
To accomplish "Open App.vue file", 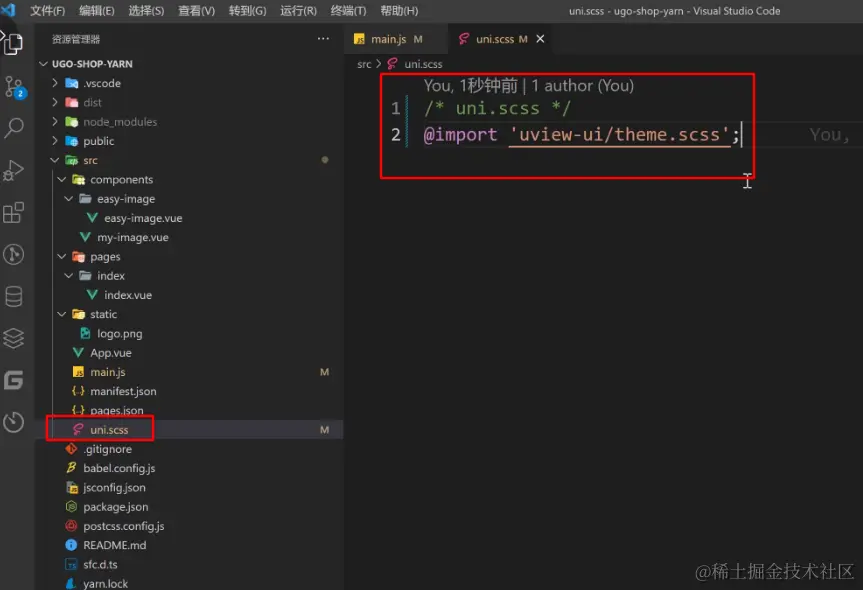I will pyautogui.click(x=111, y=353).
